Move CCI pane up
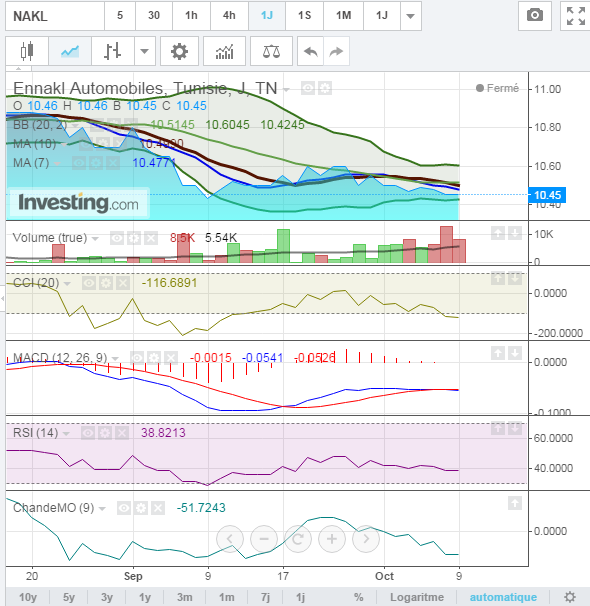 [x=498, y=278]
